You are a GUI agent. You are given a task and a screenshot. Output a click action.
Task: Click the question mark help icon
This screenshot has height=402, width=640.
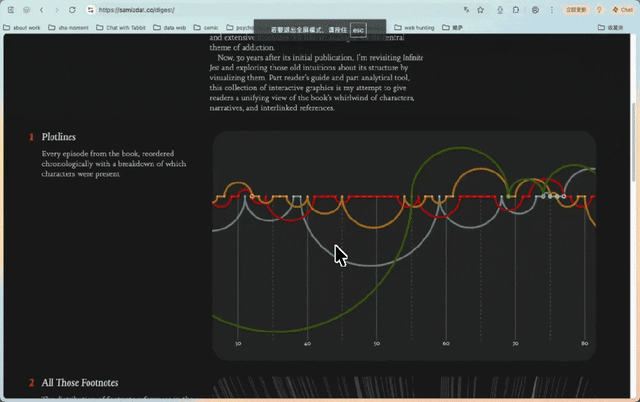[x=599, y=10]
